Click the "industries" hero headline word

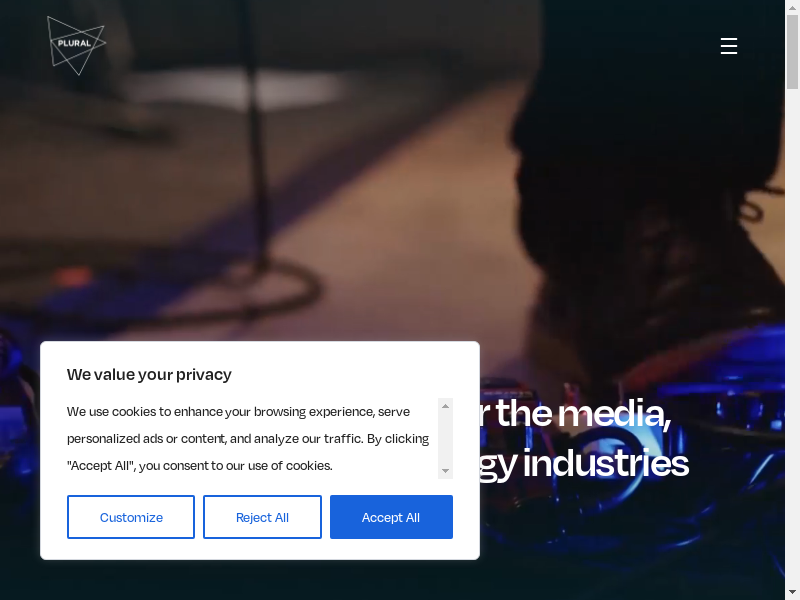point(606,463)
